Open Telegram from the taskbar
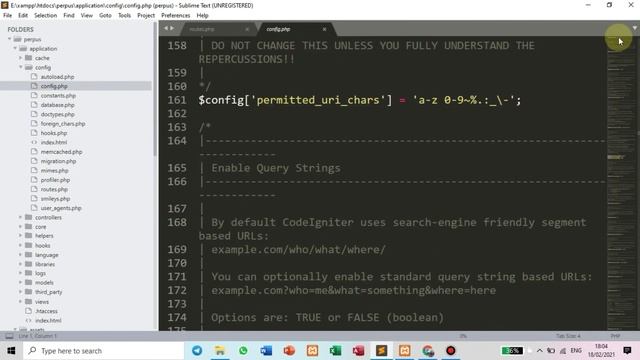 click(x=197, y=351)
